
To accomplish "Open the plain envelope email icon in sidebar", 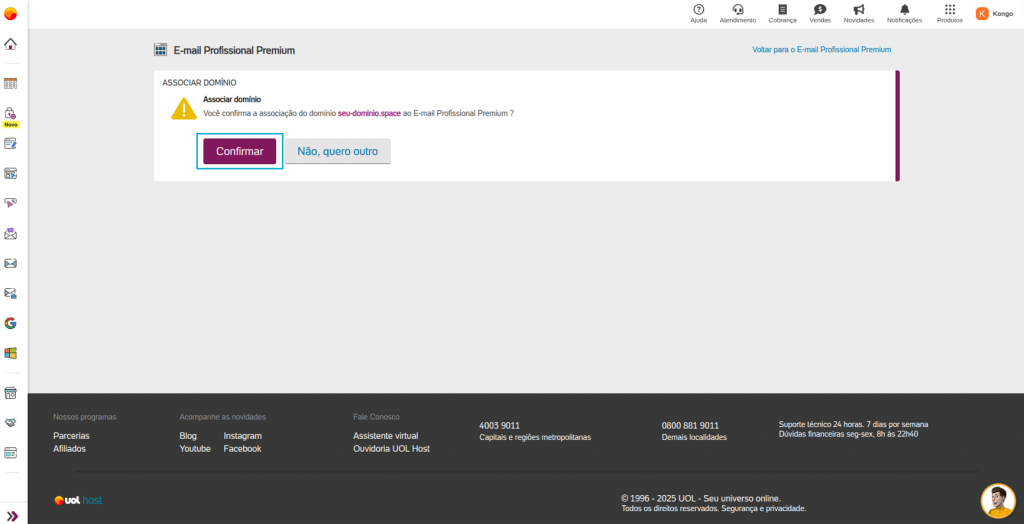I will (10, 263).
